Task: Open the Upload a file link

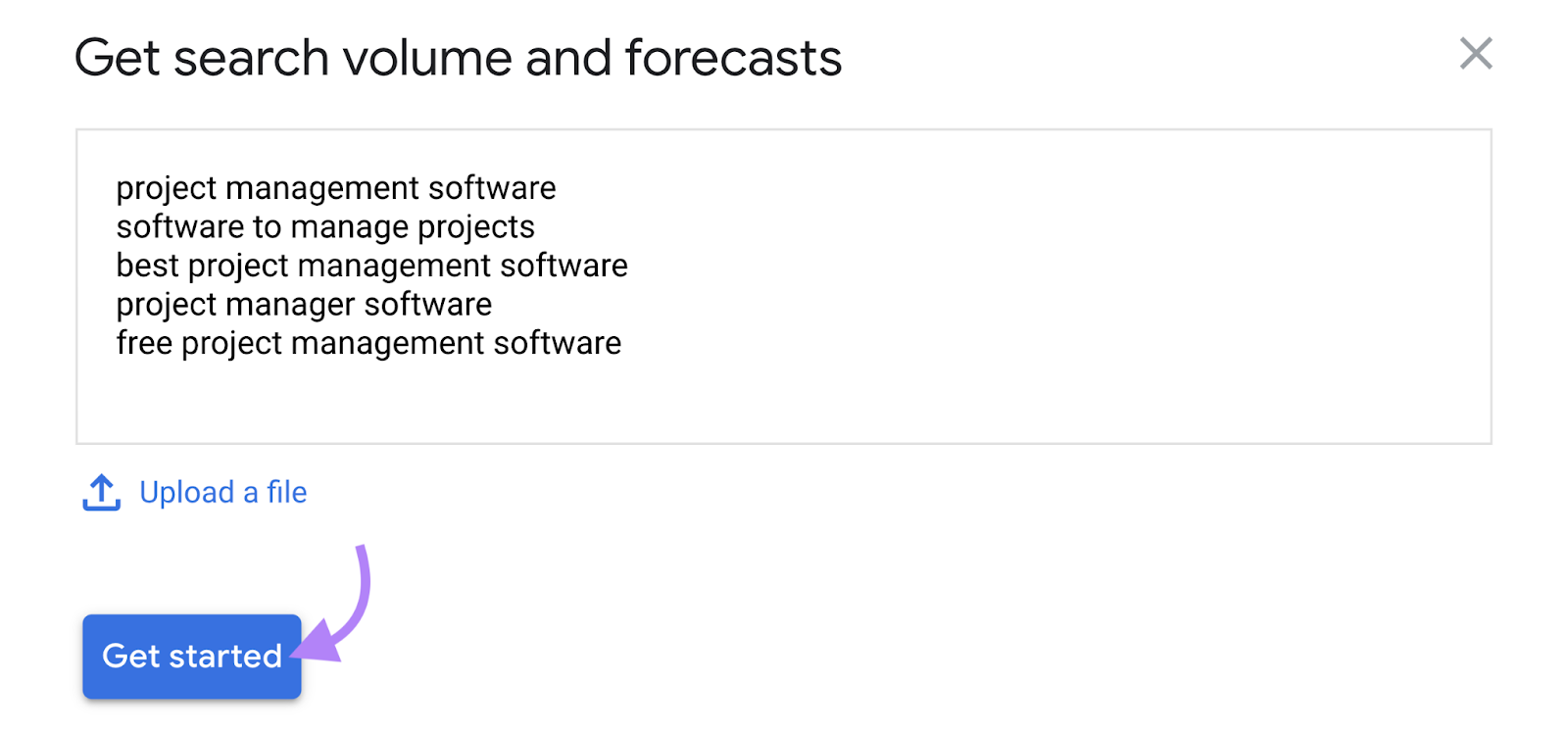Action: point(222,493)
